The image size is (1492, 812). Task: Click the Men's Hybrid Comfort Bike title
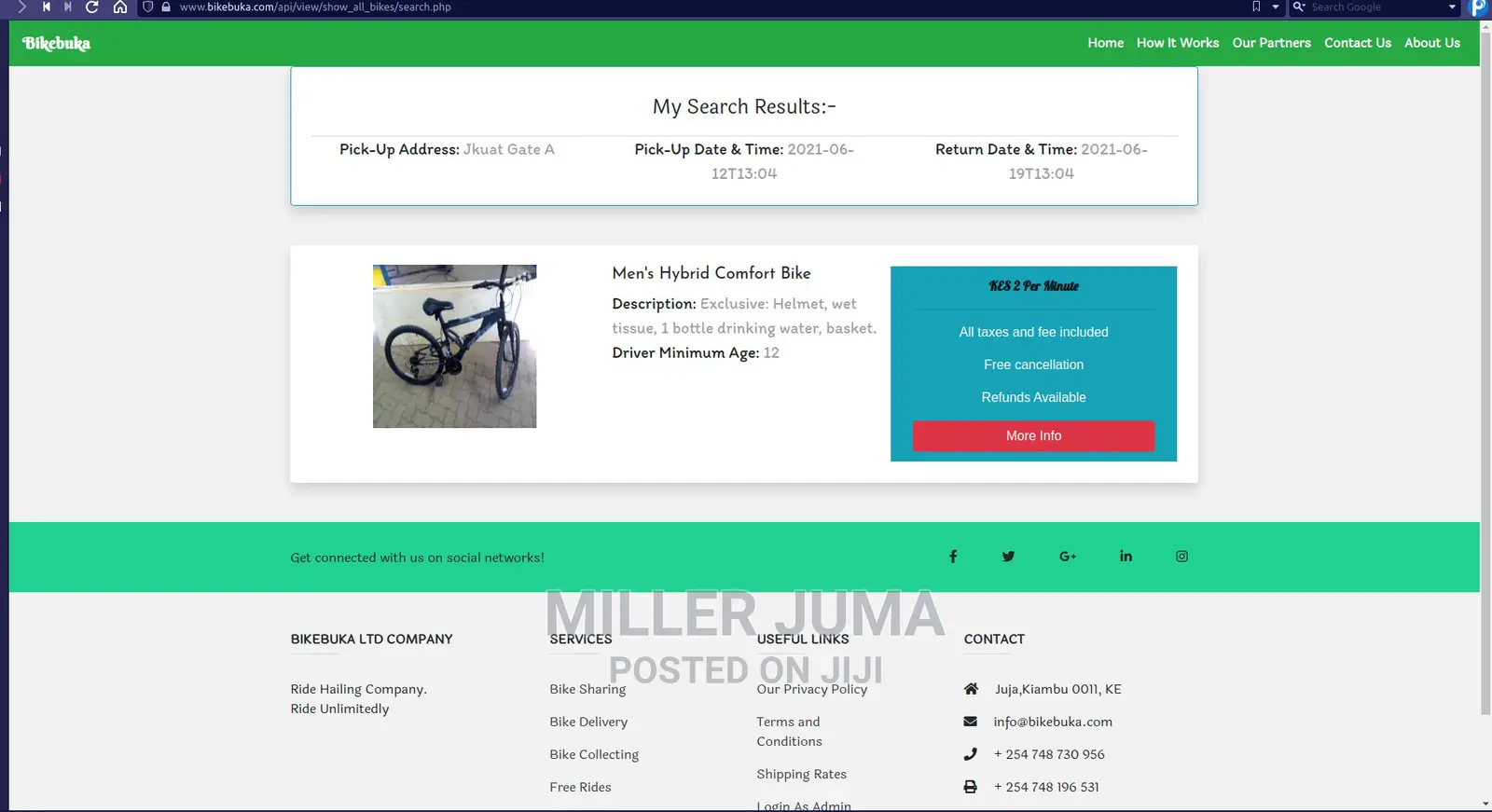click(x=711, y=273)
